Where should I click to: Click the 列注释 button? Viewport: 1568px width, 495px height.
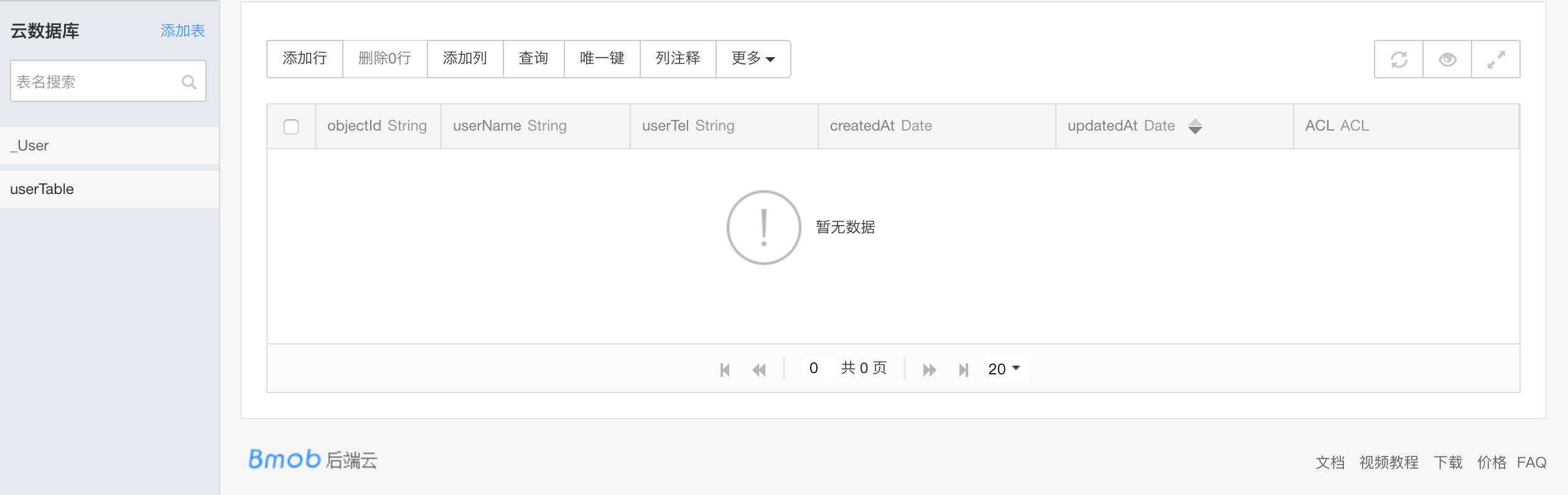[x=678, y=59]
